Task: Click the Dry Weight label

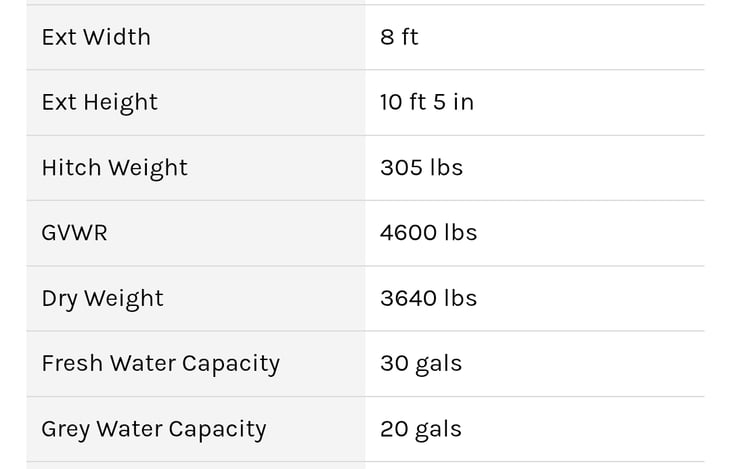Action: pyautogui.click(x=102, y=298)
